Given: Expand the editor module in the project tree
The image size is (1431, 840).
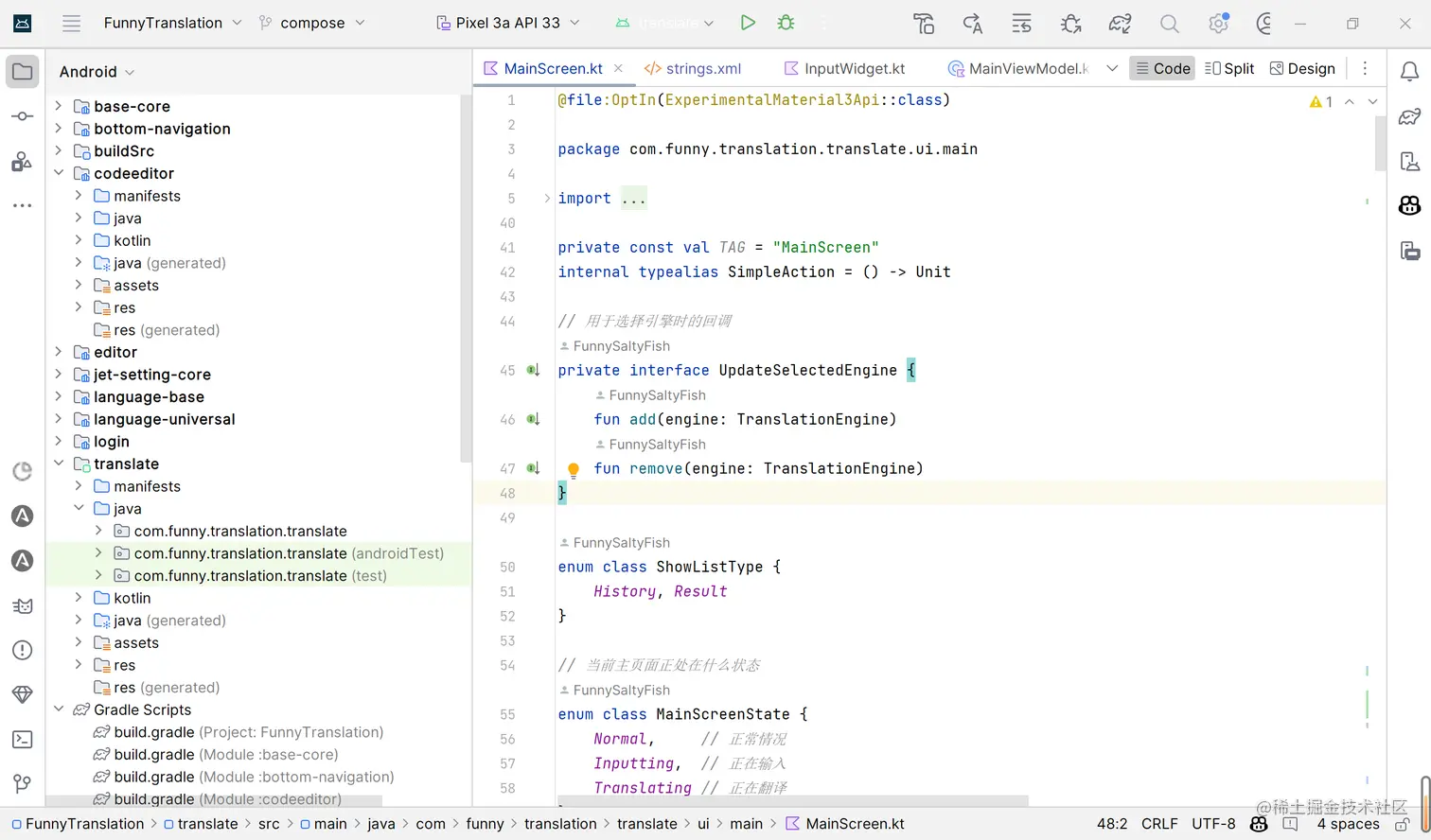Looking at the screenshot, I should 59,352.
